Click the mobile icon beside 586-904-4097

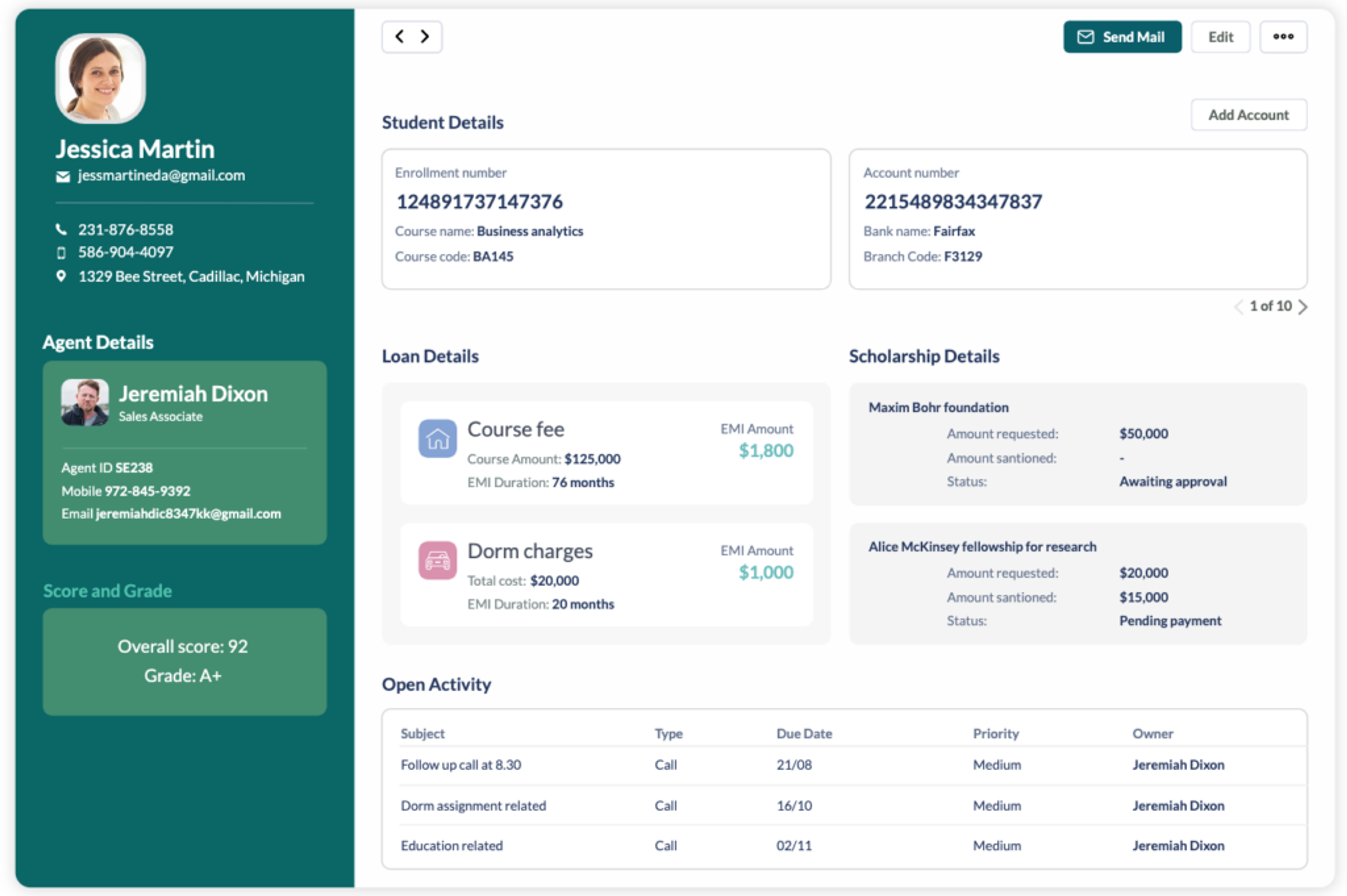[61, 253]
